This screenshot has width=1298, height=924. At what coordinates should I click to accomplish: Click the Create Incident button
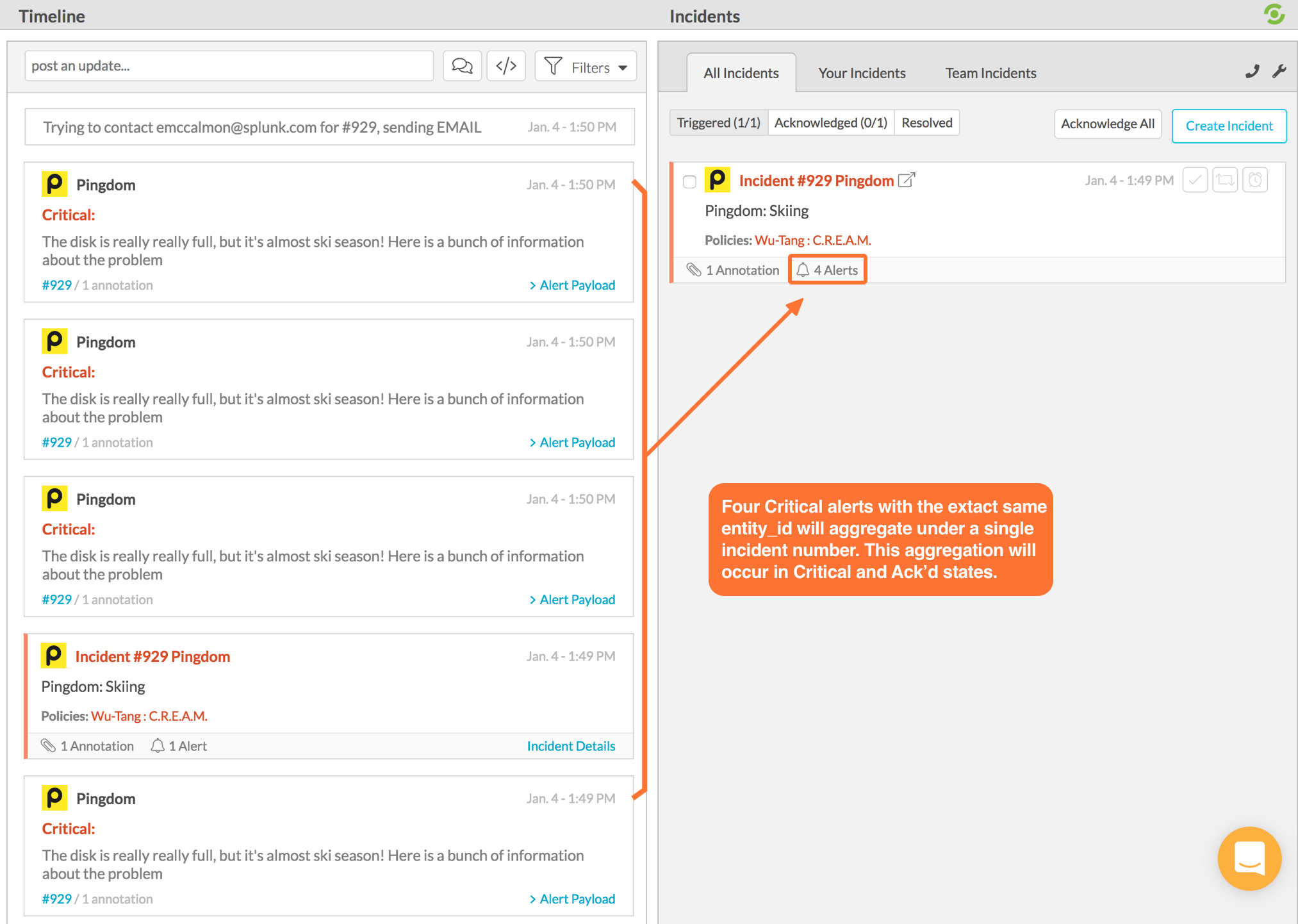(1229, 126)
